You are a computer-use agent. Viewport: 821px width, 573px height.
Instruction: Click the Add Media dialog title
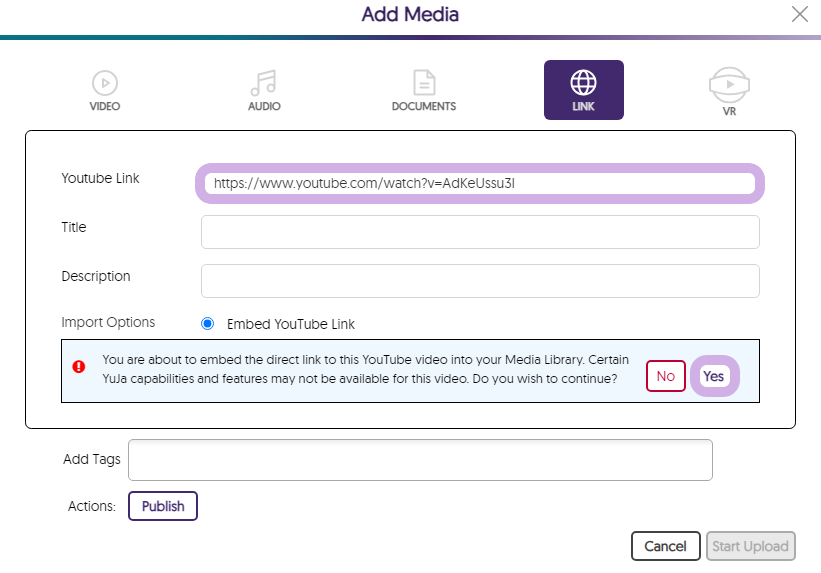click(x=410, y=14)
